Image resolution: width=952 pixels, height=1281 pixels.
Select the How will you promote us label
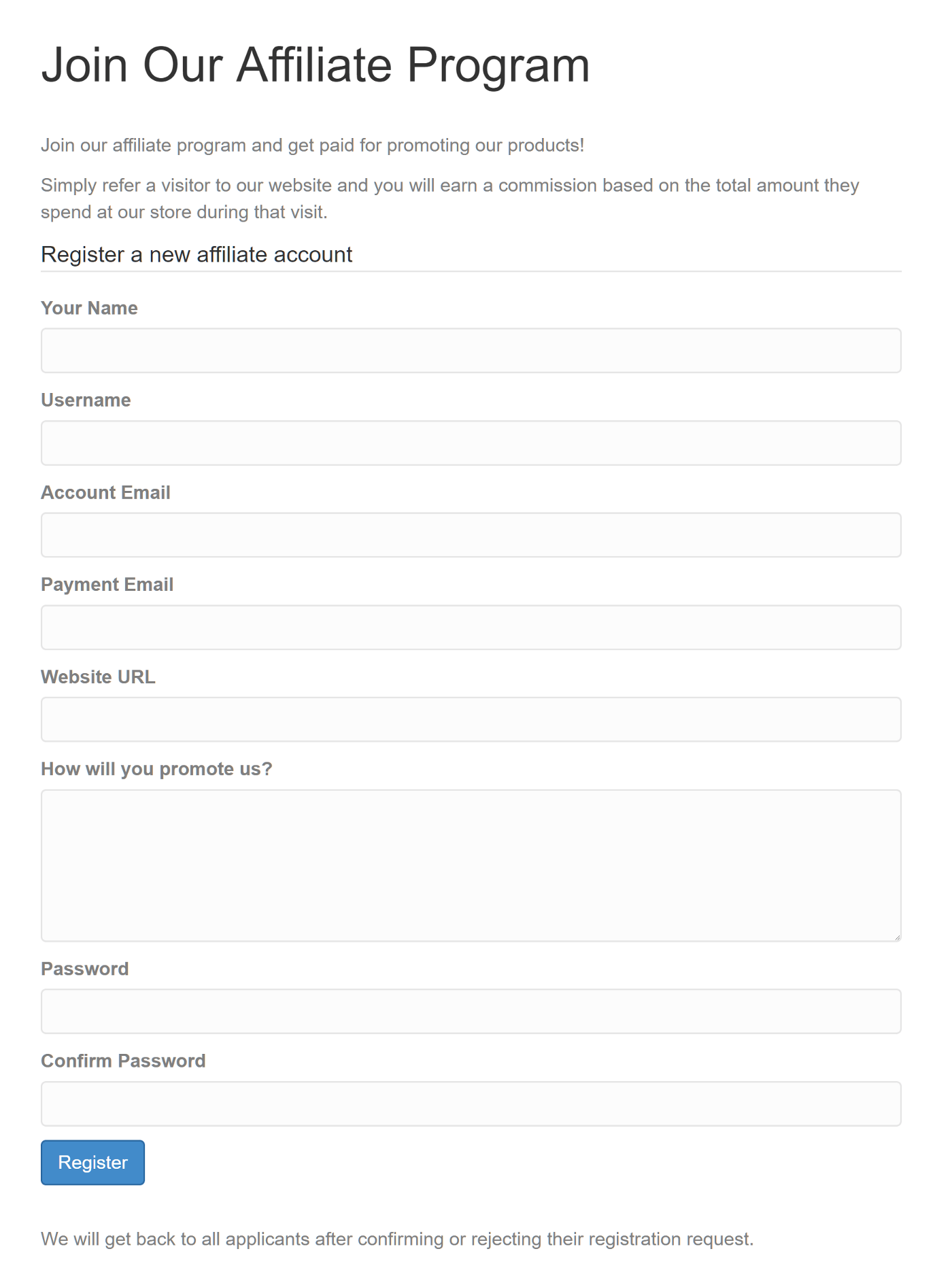157,768
